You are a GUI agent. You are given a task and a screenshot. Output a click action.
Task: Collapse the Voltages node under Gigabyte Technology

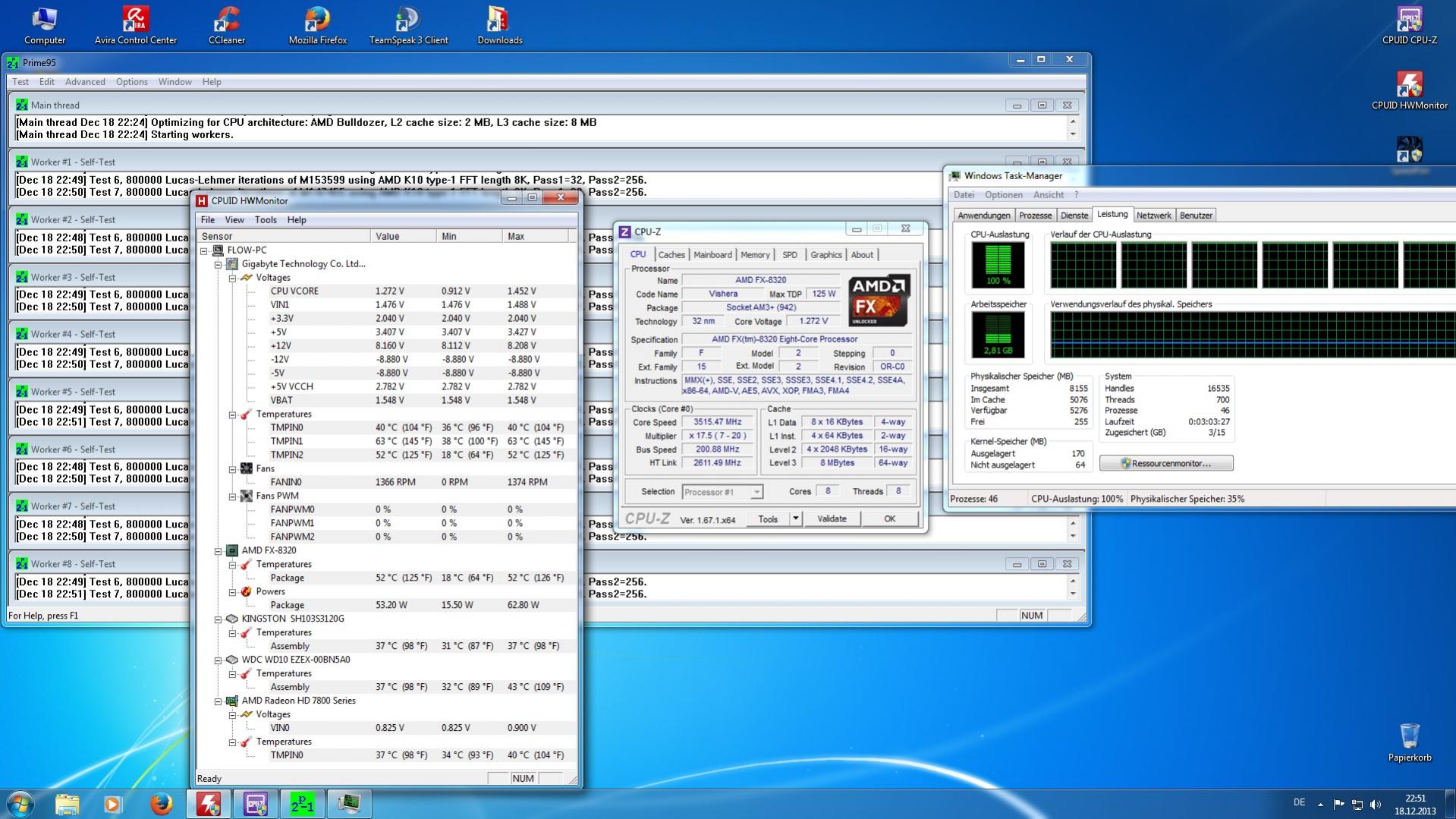coord(233,278)
